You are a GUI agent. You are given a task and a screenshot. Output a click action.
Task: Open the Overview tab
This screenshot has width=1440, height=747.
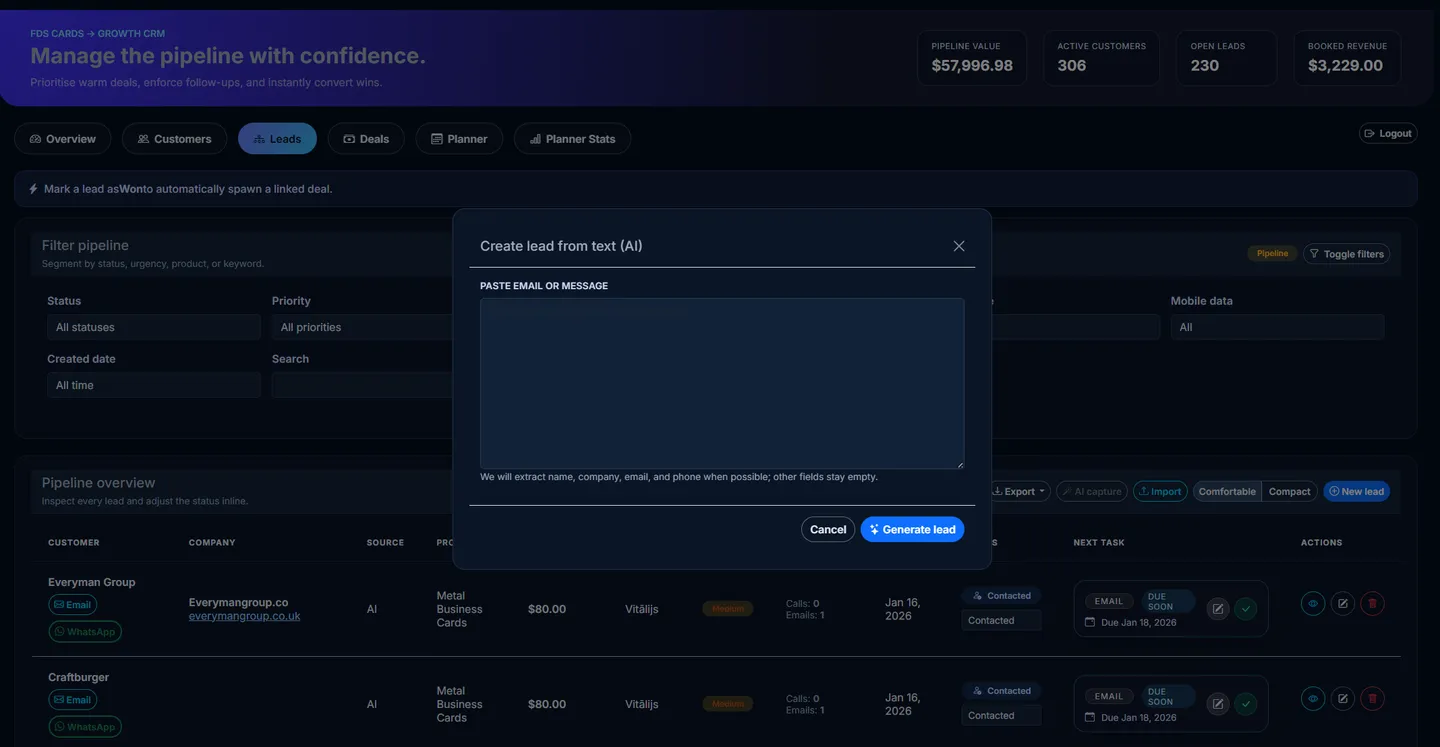pyautogui.click(x=63, y=139)
